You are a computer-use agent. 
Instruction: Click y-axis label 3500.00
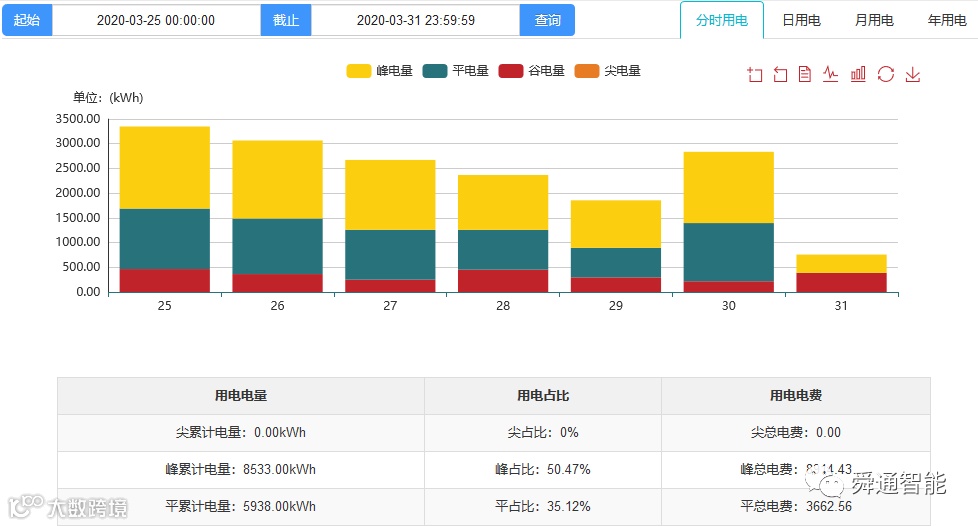(x=78, y=119)
